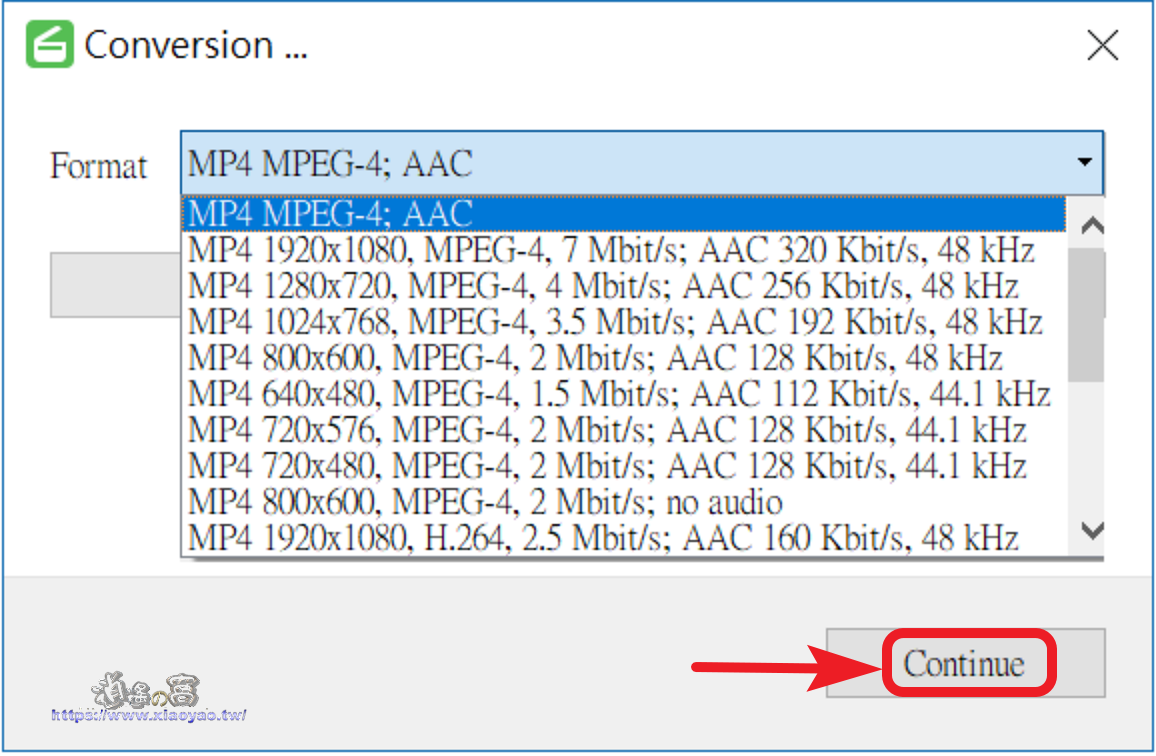Select the highlighted MP4 MPEG-4; AAC option
This screenshot has width=1156, height=756.
point(624,214)
